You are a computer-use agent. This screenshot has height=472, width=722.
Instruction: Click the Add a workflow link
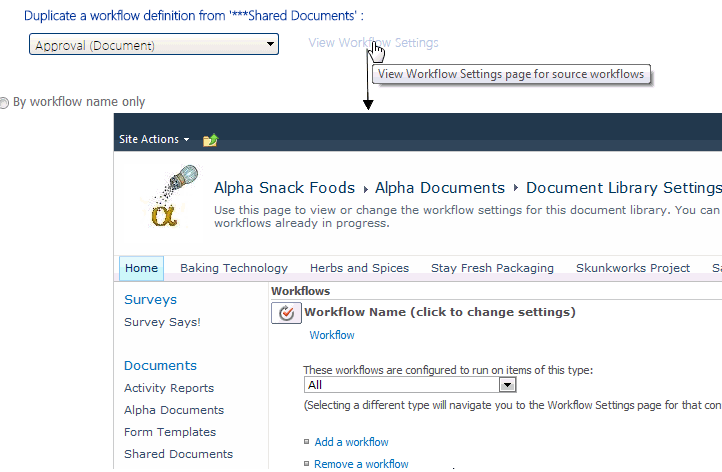click(351, 442)
